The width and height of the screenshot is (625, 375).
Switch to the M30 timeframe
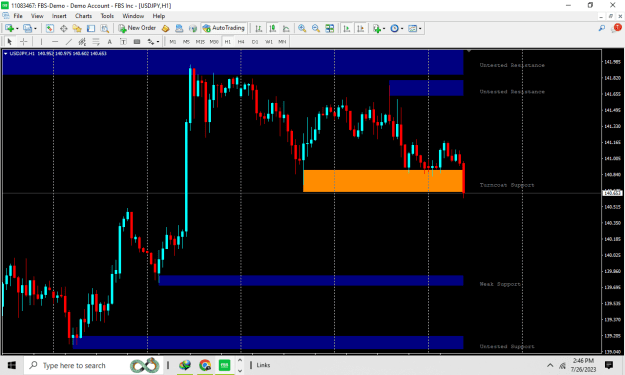pos(214,41)
